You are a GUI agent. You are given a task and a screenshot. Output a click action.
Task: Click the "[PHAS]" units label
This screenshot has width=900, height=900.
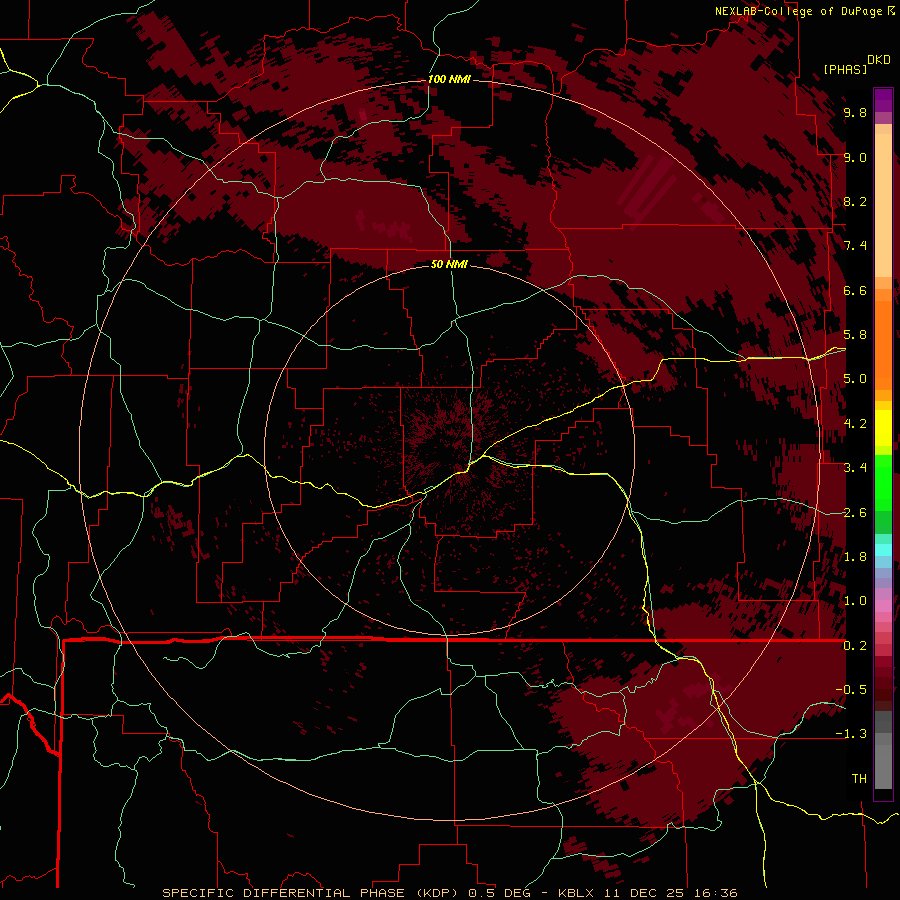point(845,69)
